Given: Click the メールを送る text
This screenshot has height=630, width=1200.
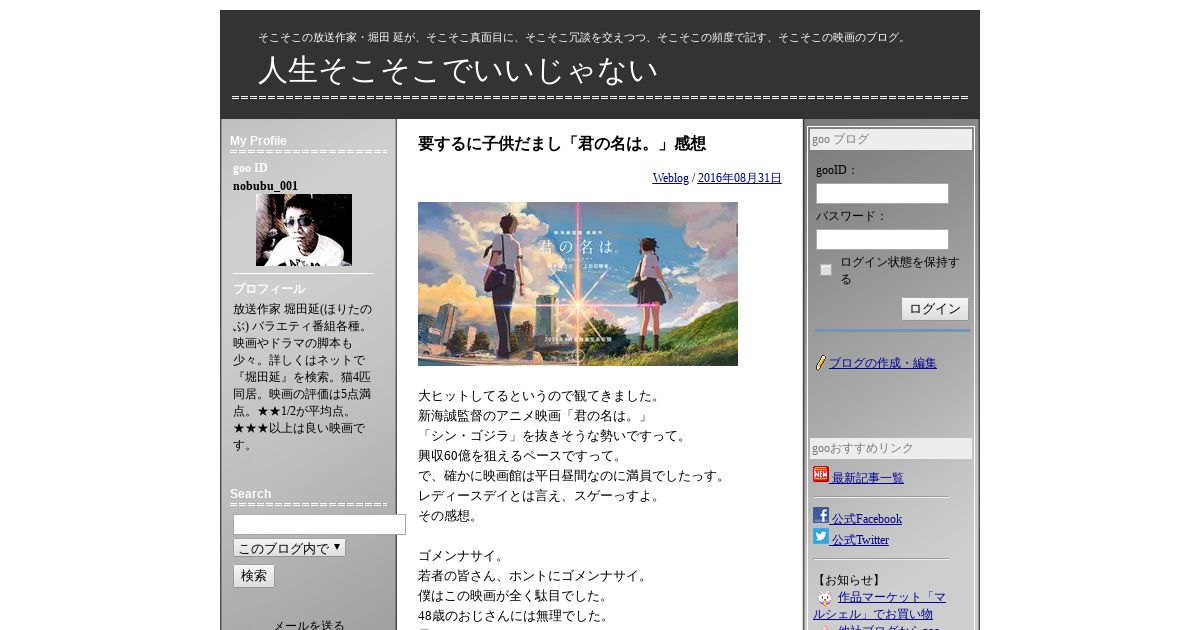Looking at the screenshot, I should [x=309, y=625].
